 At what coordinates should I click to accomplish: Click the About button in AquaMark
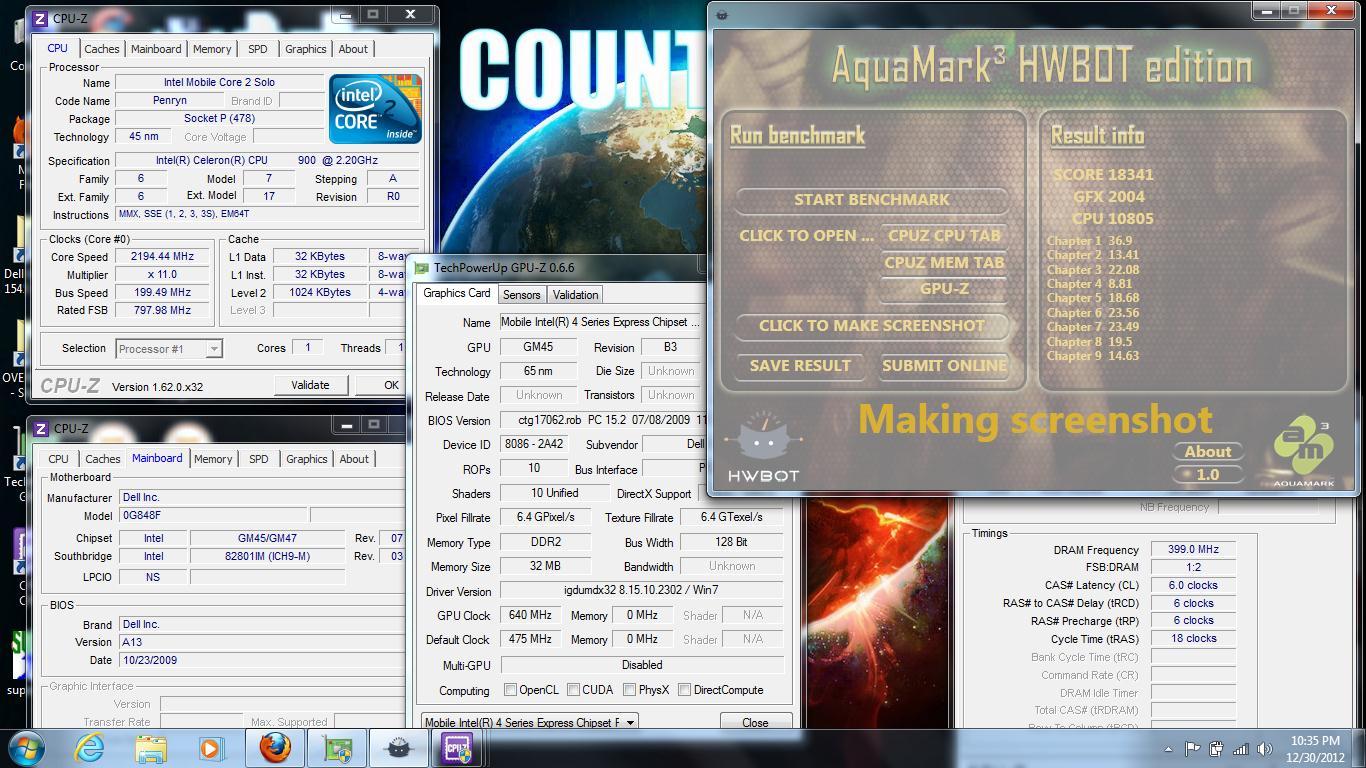[1208, 452]
